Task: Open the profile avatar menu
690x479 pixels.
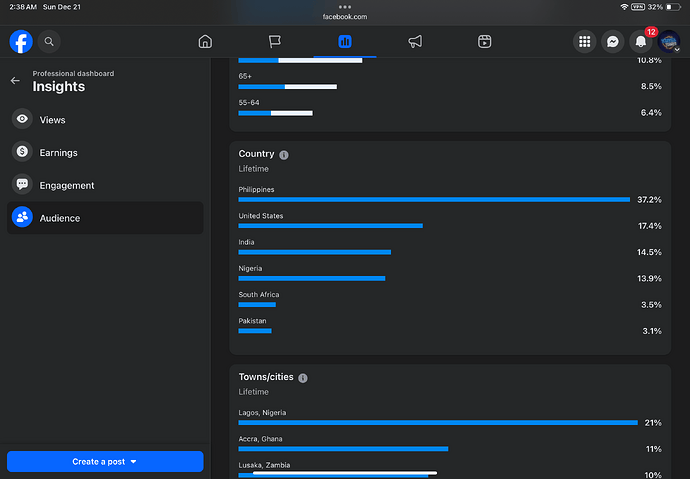Action: [x=670, y=42]
